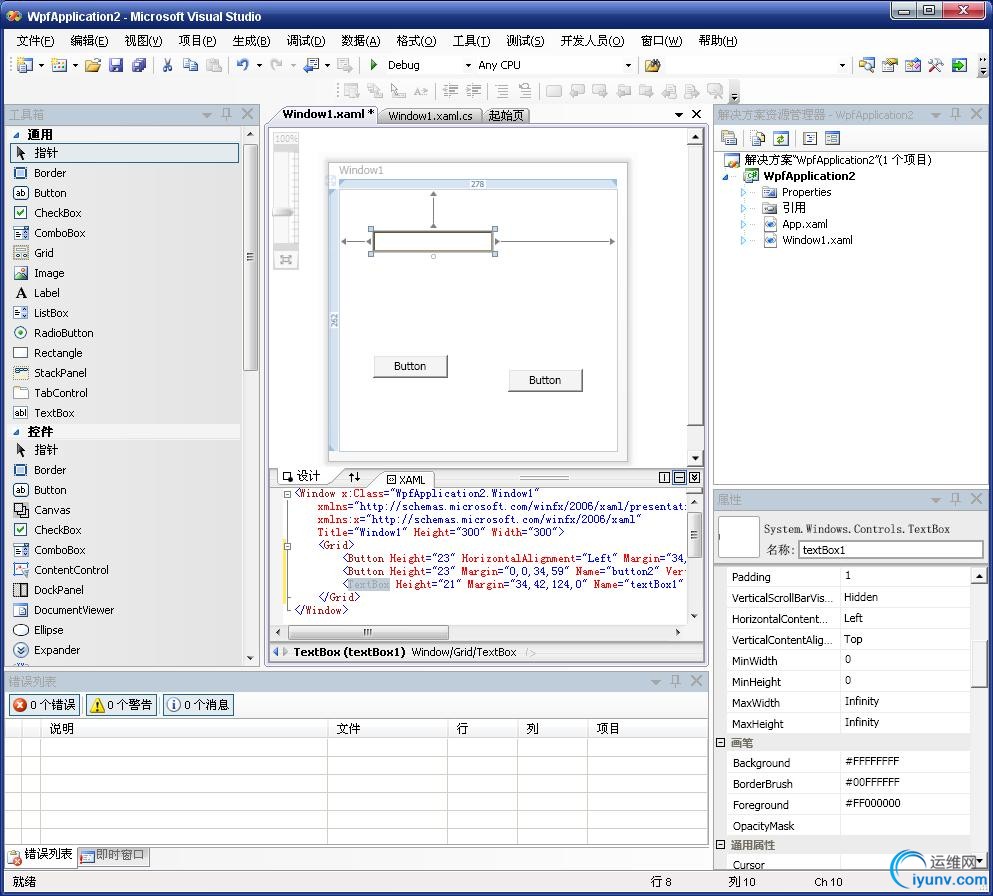Switch to the Window1.xaml.cs tab
The width and height of the screenshot is (993, 896).
point(431,116)
